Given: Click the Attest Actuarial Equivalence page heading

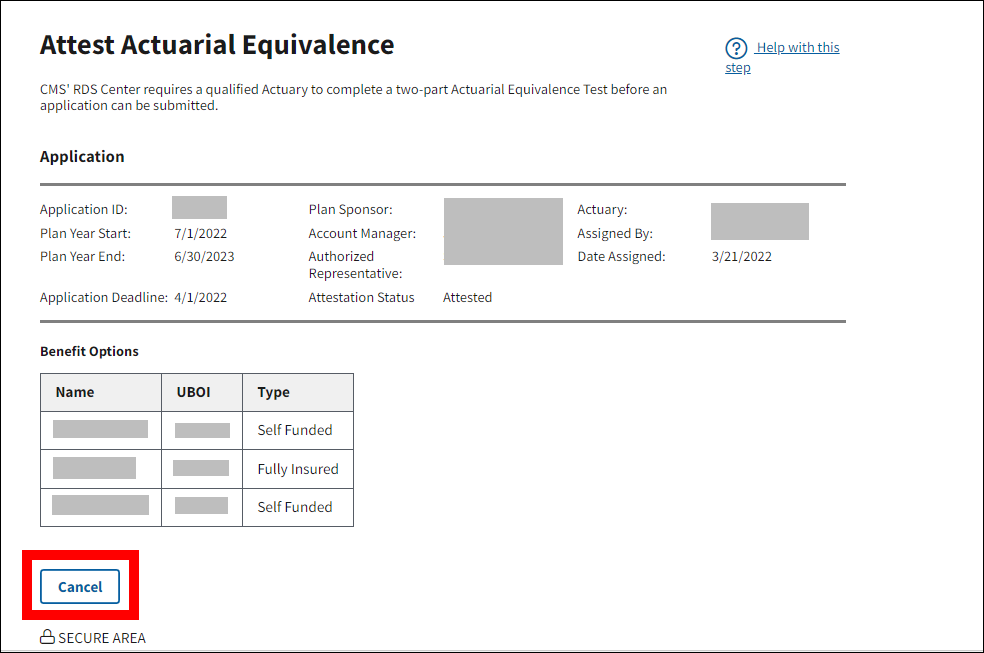Looking at the screenshot, I should click(x=217, y=45).
